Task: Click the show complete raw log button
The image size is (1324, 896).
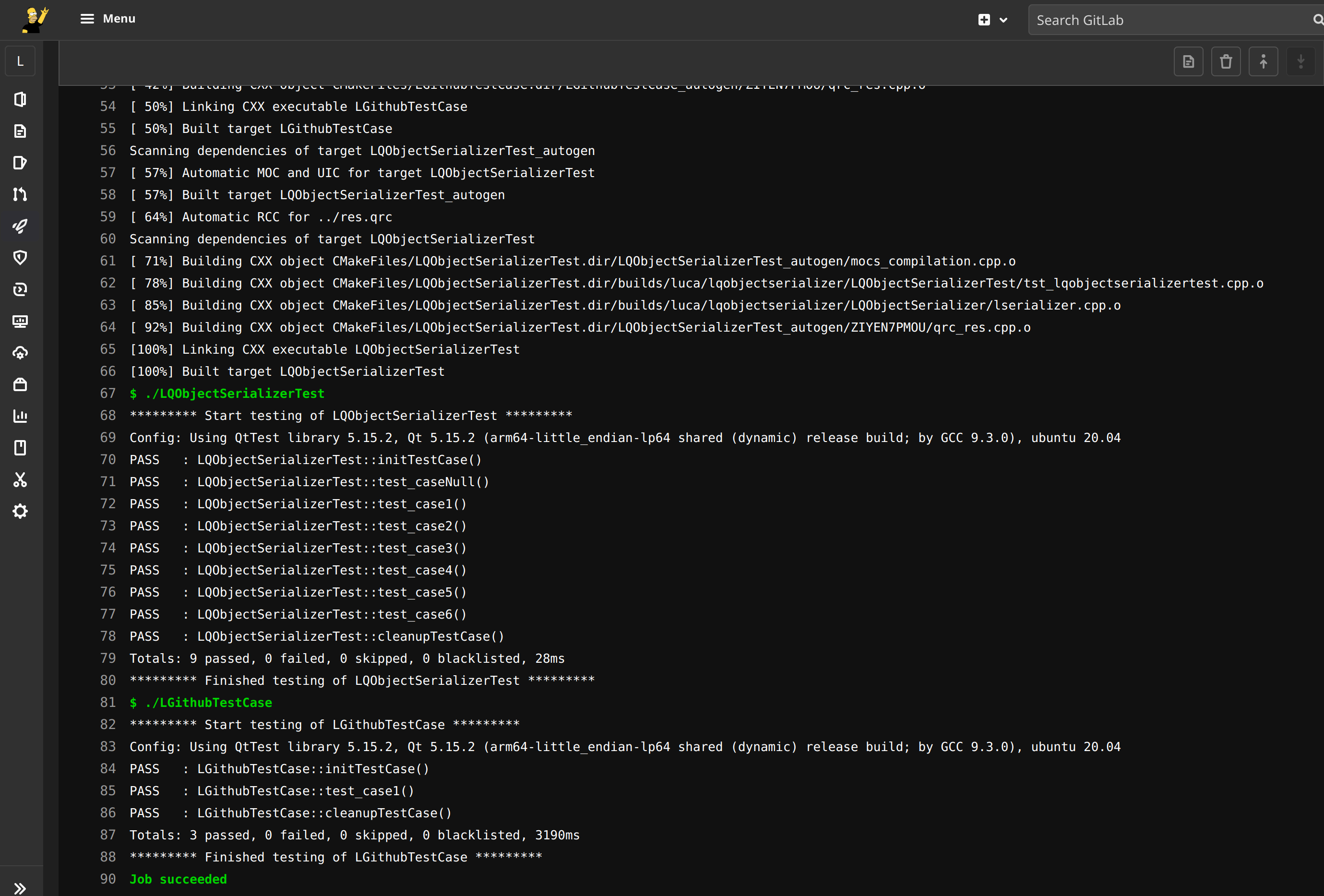Action: click(1188, 61)
